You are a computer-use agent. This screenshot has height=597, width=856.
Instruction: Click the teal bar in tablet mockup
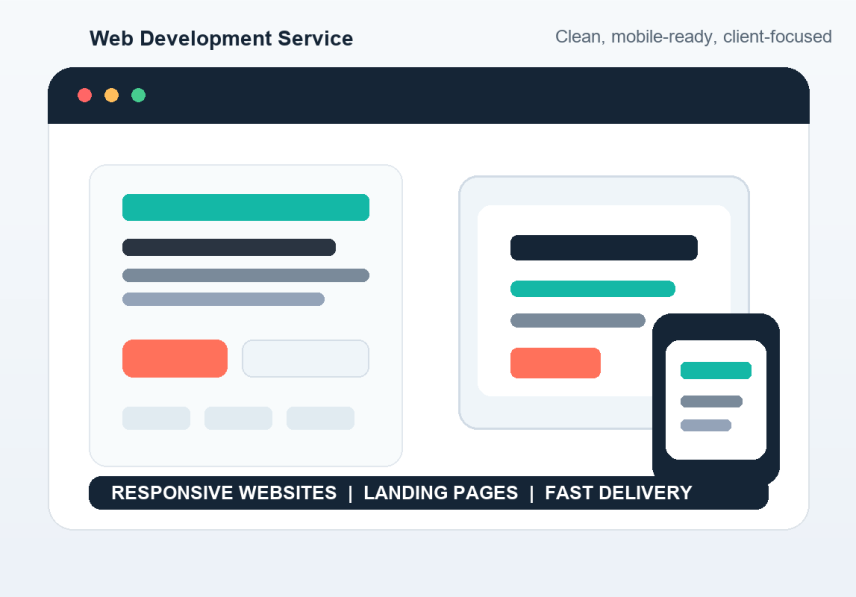pos(592,289)
